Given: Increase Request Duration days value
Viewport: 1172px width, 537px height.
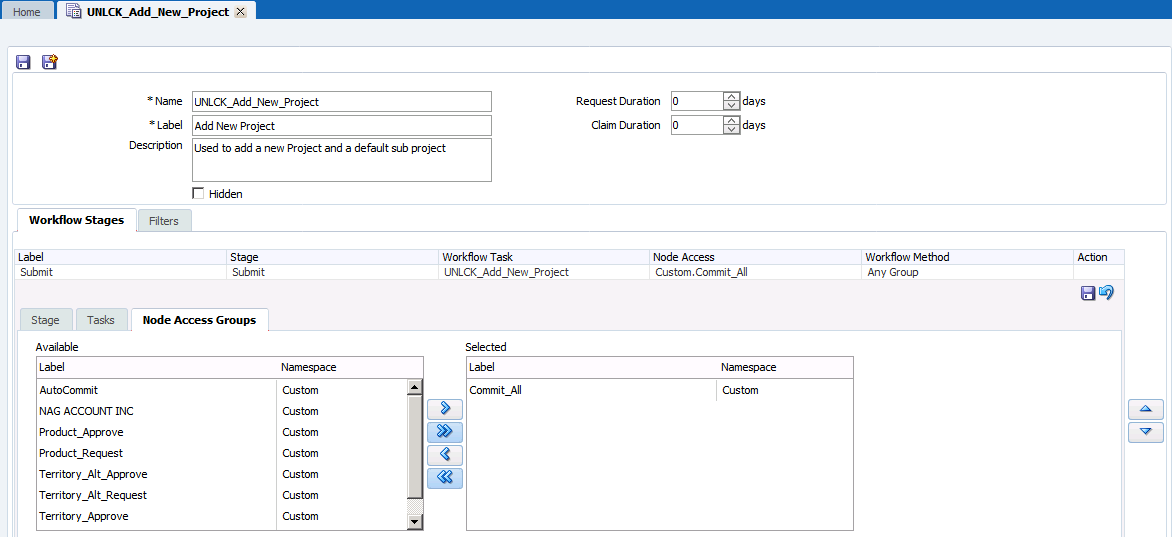Looking at the screenshot, I should (x=731, y=97).
